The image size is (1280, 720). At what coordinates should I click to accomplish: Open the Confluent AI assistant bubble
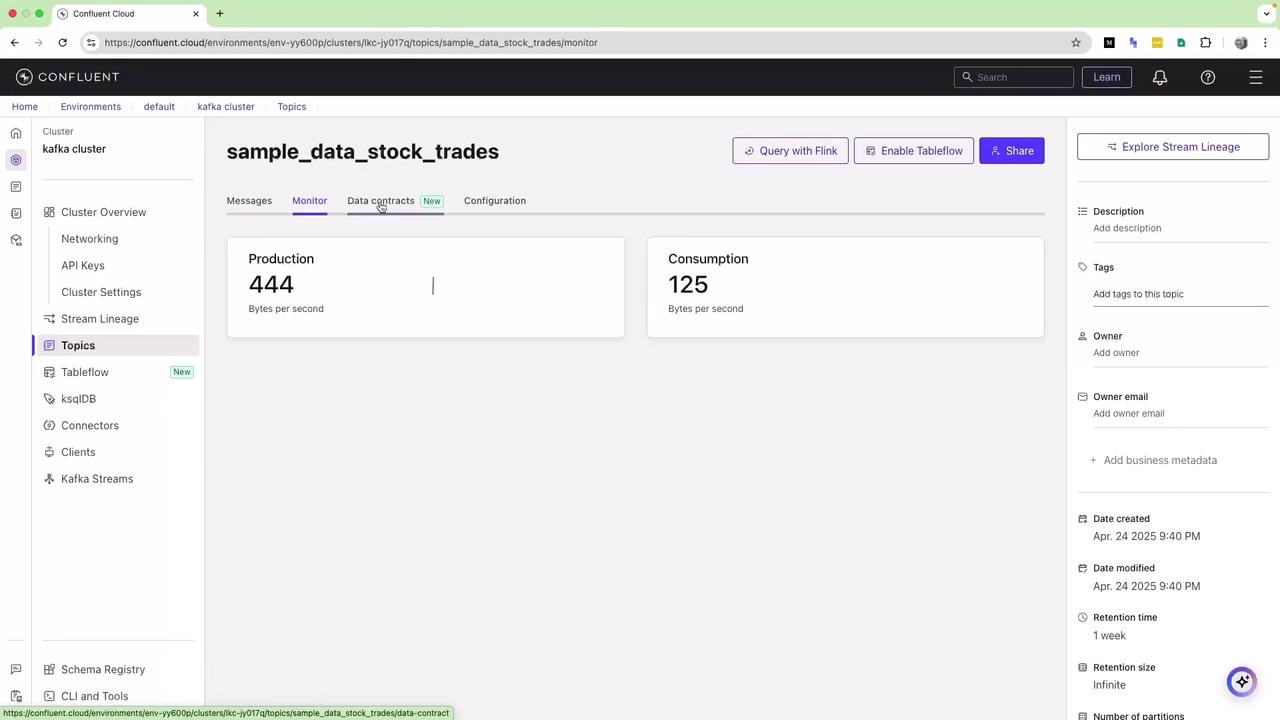1242,681
